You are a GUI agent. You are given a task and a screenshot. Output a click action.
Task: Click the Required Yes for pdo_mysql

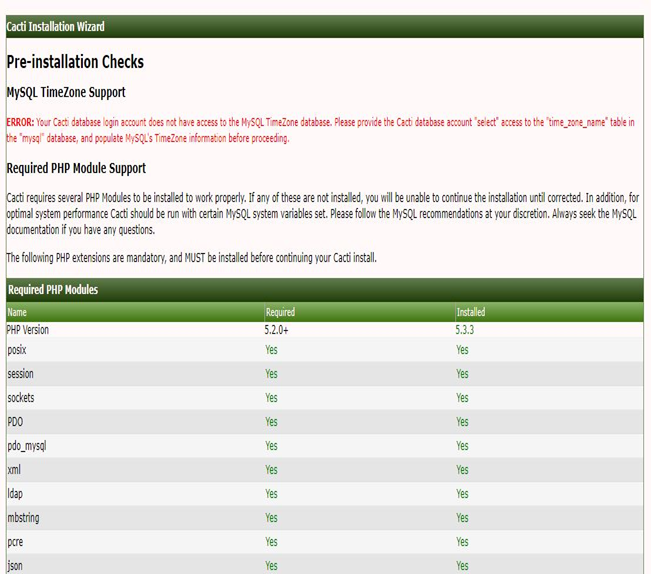coord(272,446)
